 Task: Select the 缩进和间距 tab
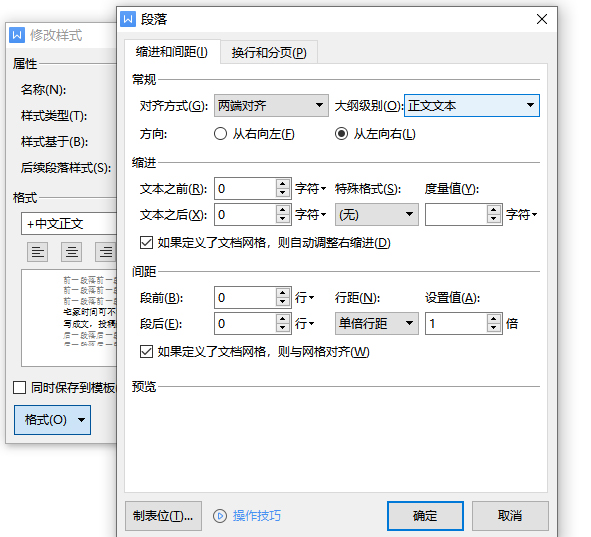click(x=172, y=52)
